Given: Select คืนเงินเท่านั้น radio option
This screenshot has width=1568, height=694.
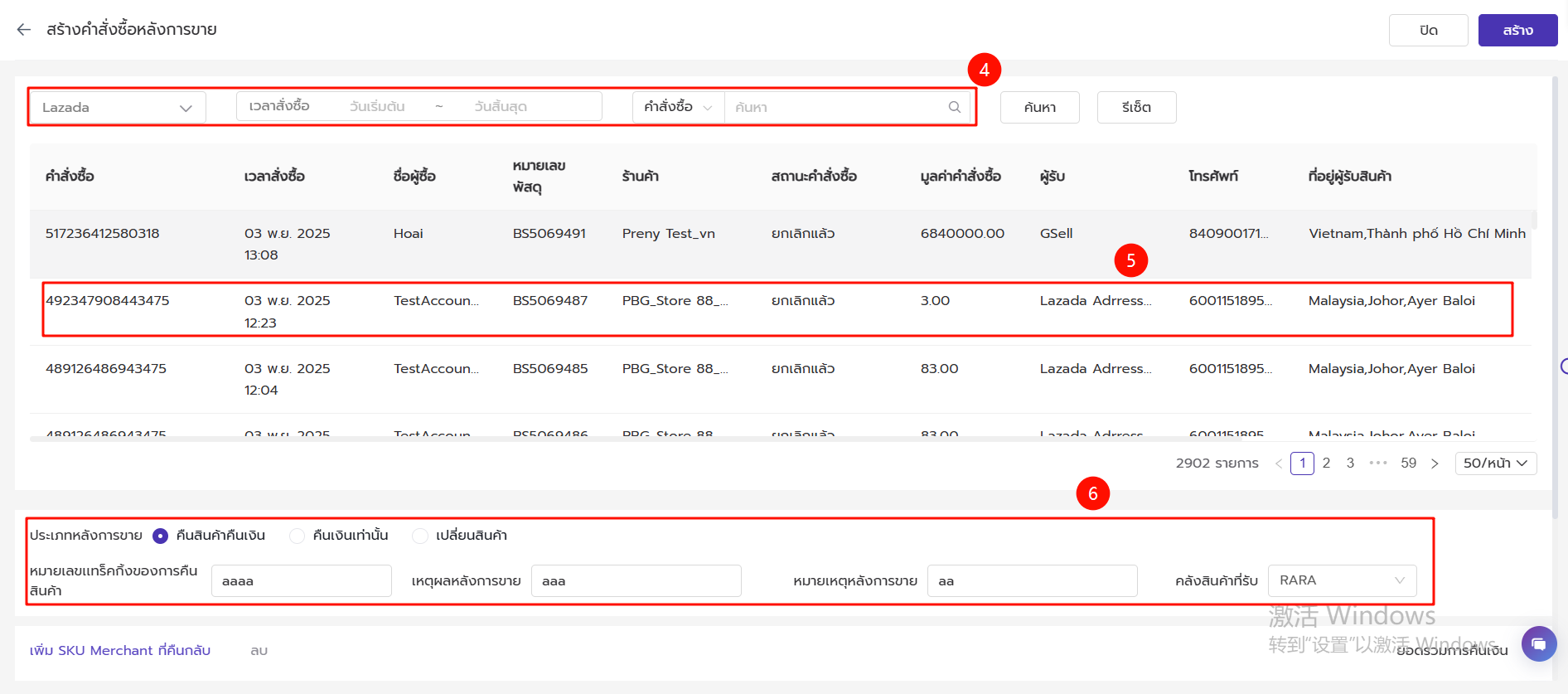Looking at the screenshot, I should pyautogui.click(x=297, y=536).
